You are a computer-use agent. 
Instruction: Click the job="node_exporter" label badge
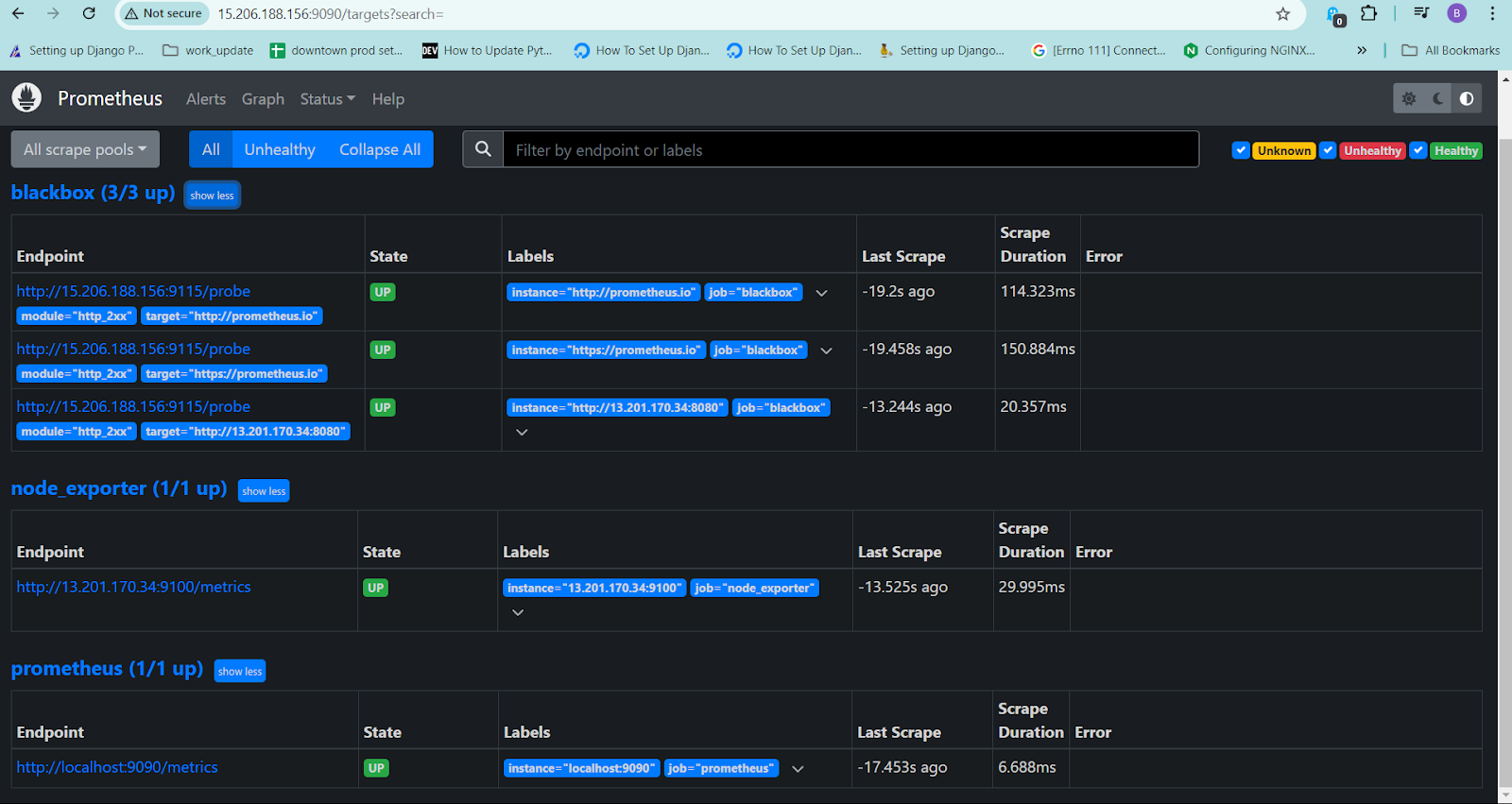(x=754, y=588)
